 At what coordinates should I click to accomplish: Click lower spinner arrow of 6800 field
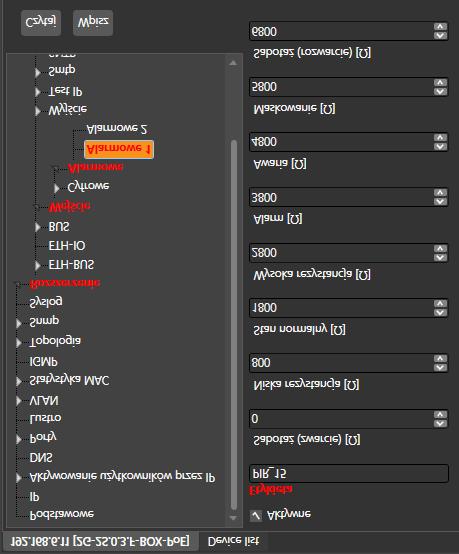[440, 36]
